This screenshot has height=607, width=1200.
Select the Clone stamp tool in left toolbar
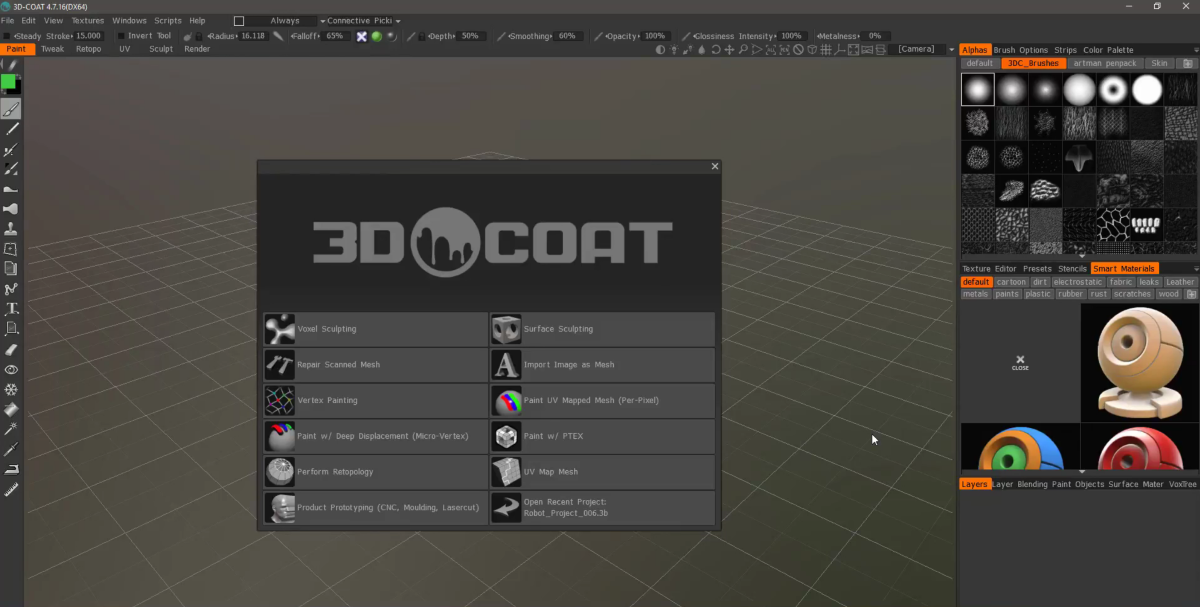click(11, 229)
